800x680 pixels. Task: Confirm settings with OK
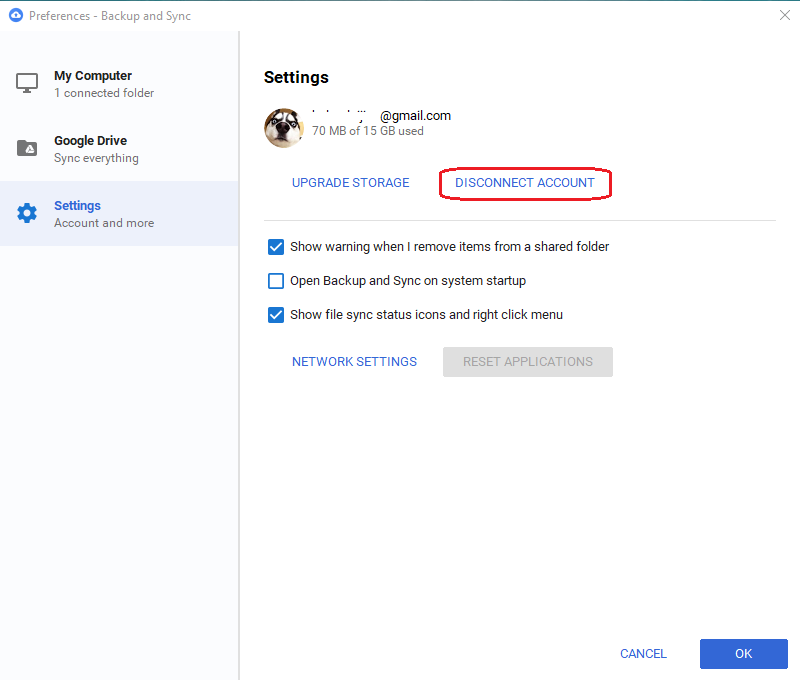[x=743, y=653]
